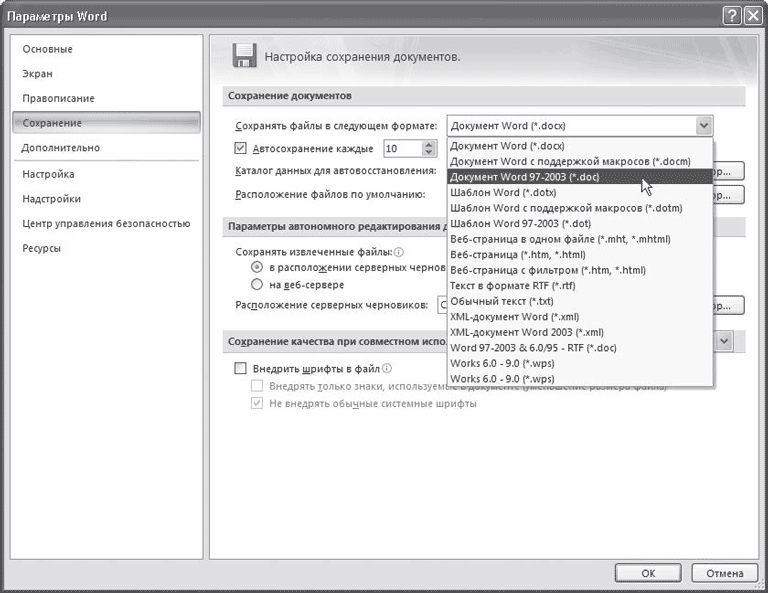Image resolution: width=768 pixels, height=593 pixels.
Task: Choose Документ Word (*.docx) in list
Action: point(580,146)
